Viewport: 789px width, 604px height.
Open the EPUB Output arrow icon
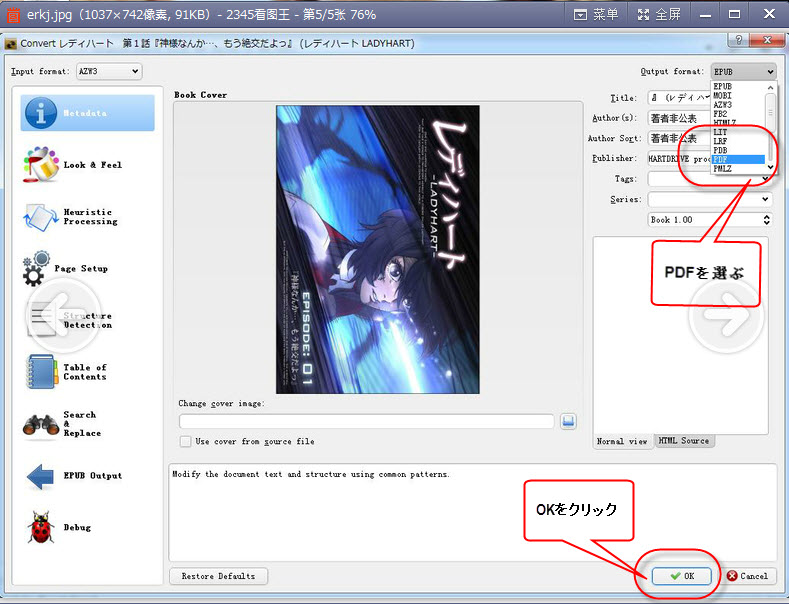coord(40,476)
